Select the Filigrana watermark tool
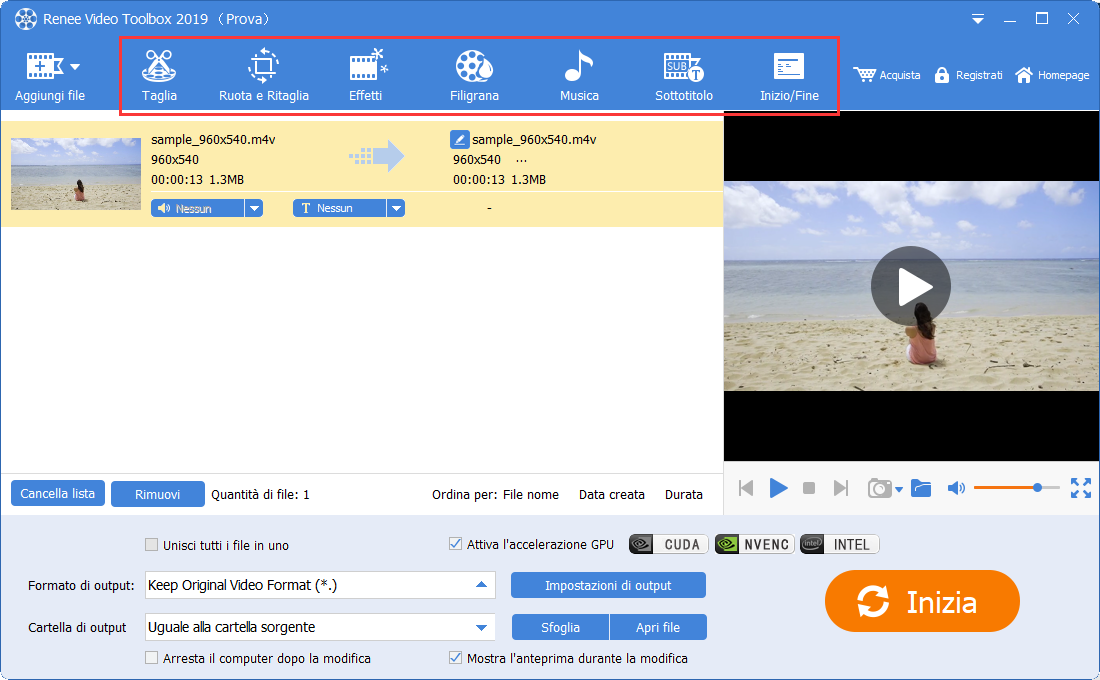Screen dimensions: 1100x680 tap(474, 76)
